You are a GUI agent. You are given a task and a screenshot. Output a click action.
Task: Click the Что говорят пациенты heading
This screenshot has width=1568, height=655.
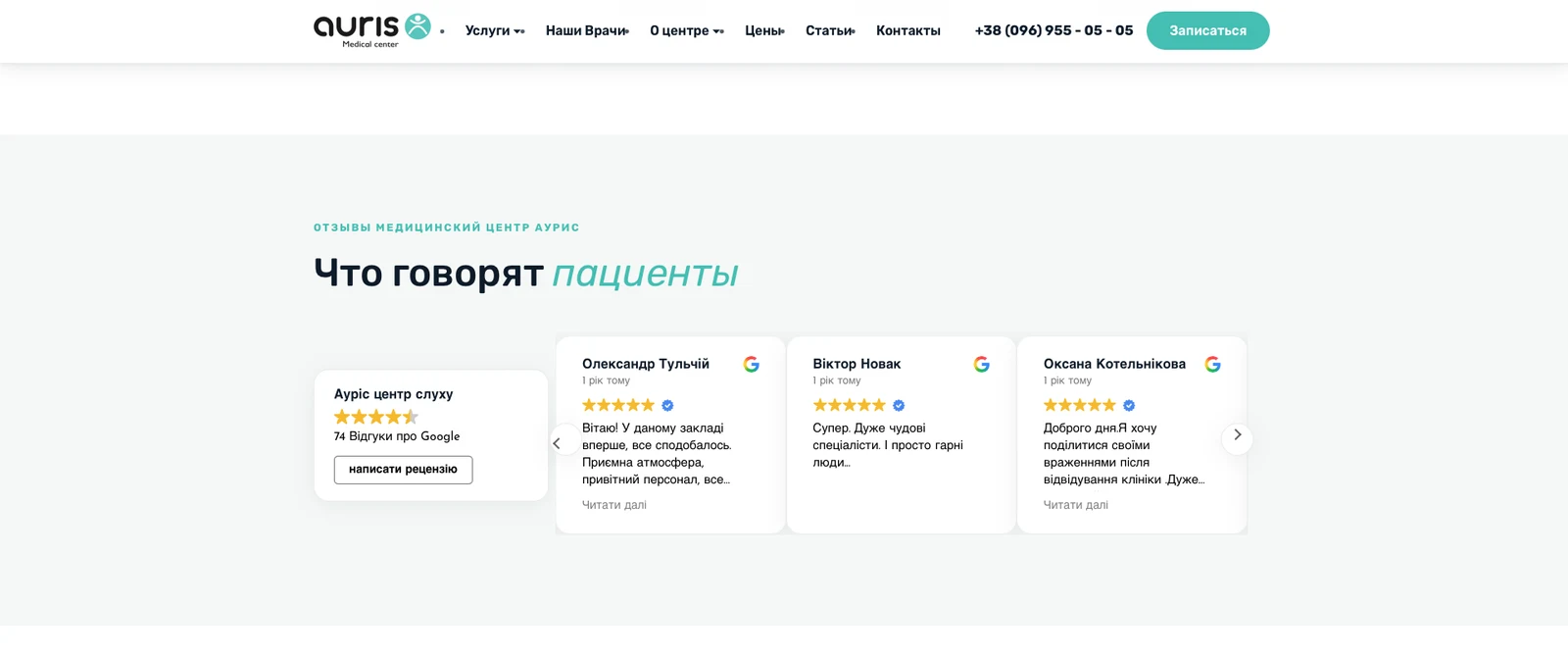coord(526,274)
